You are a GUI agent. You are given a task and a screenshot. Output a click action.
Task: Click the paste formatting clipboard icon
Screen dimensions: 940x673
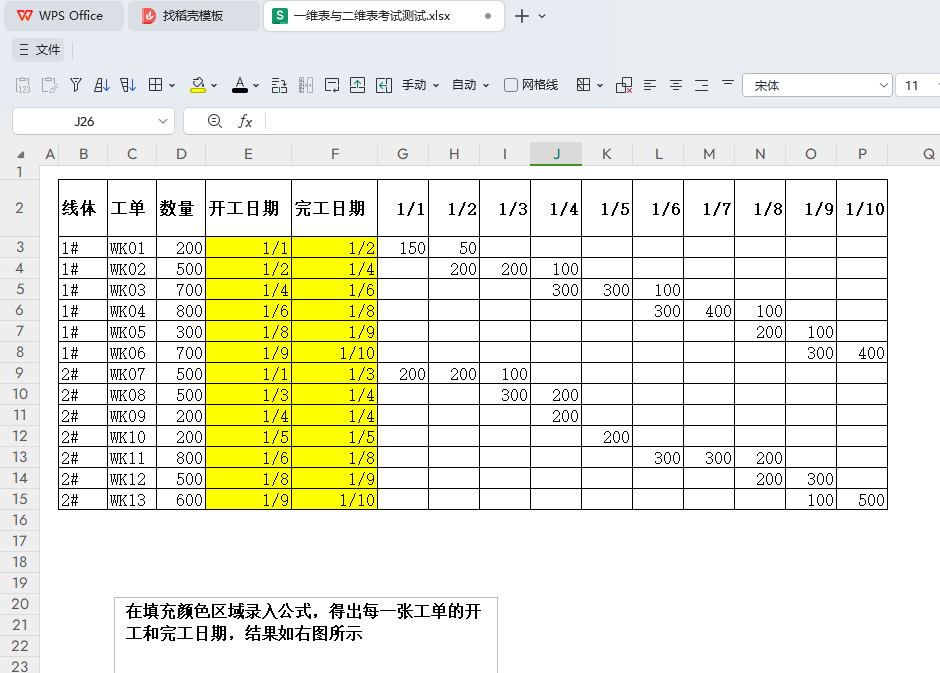click(49, 86)
